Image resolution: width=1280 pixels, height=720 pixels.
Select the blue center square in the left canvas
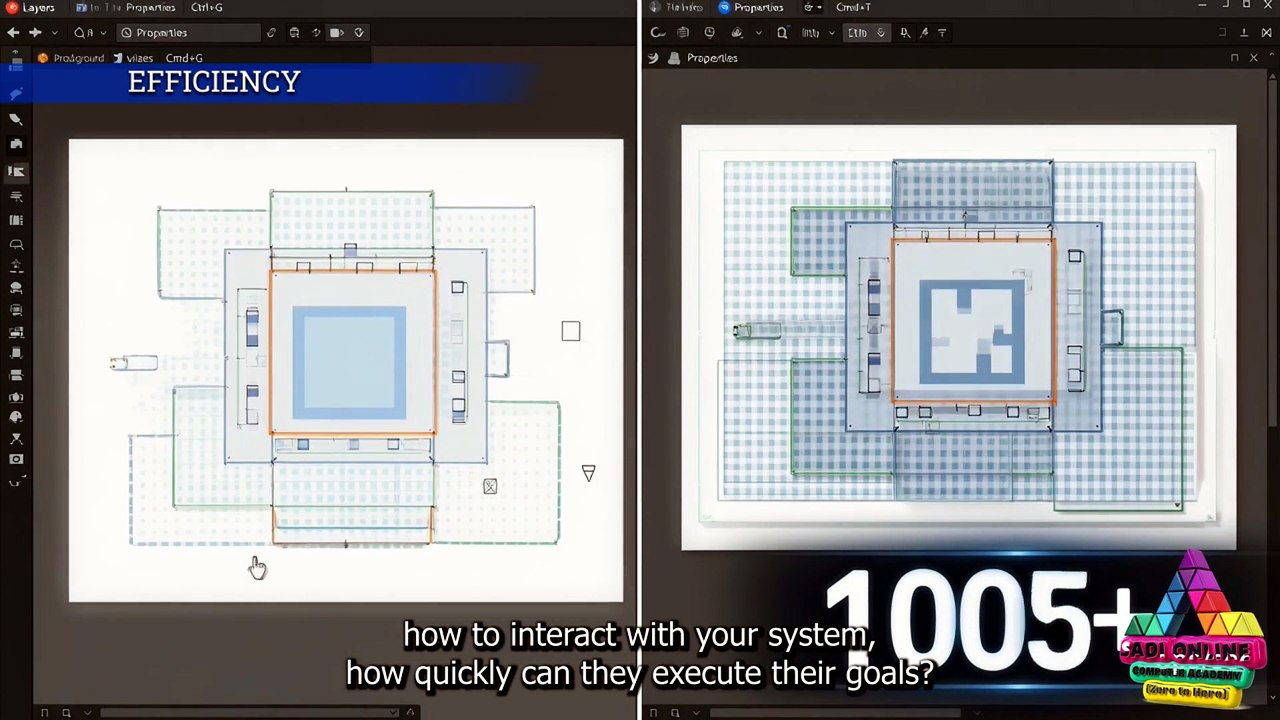(349, 363)
